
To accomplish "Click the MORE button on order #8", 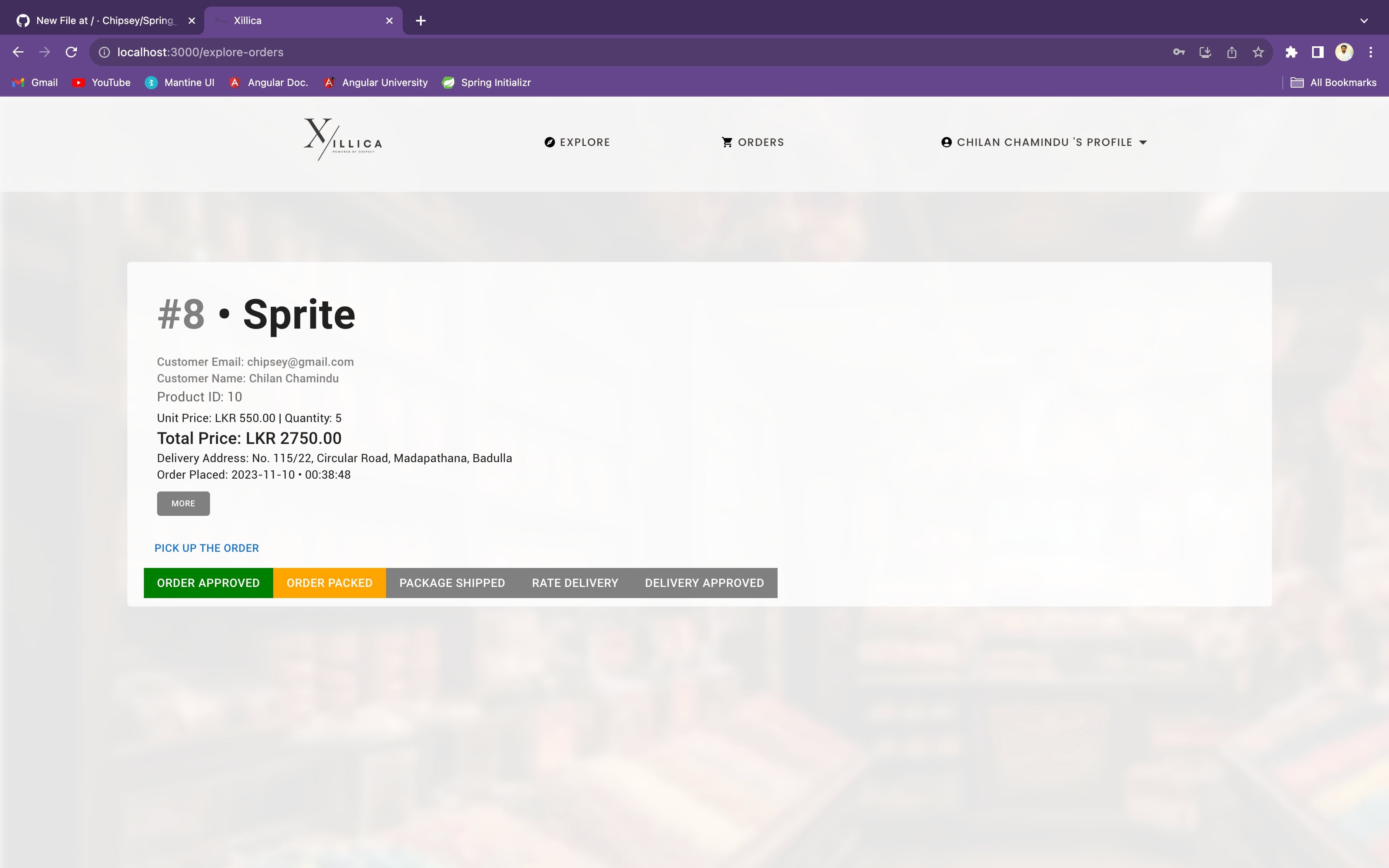I will click(x=183, y=503).
